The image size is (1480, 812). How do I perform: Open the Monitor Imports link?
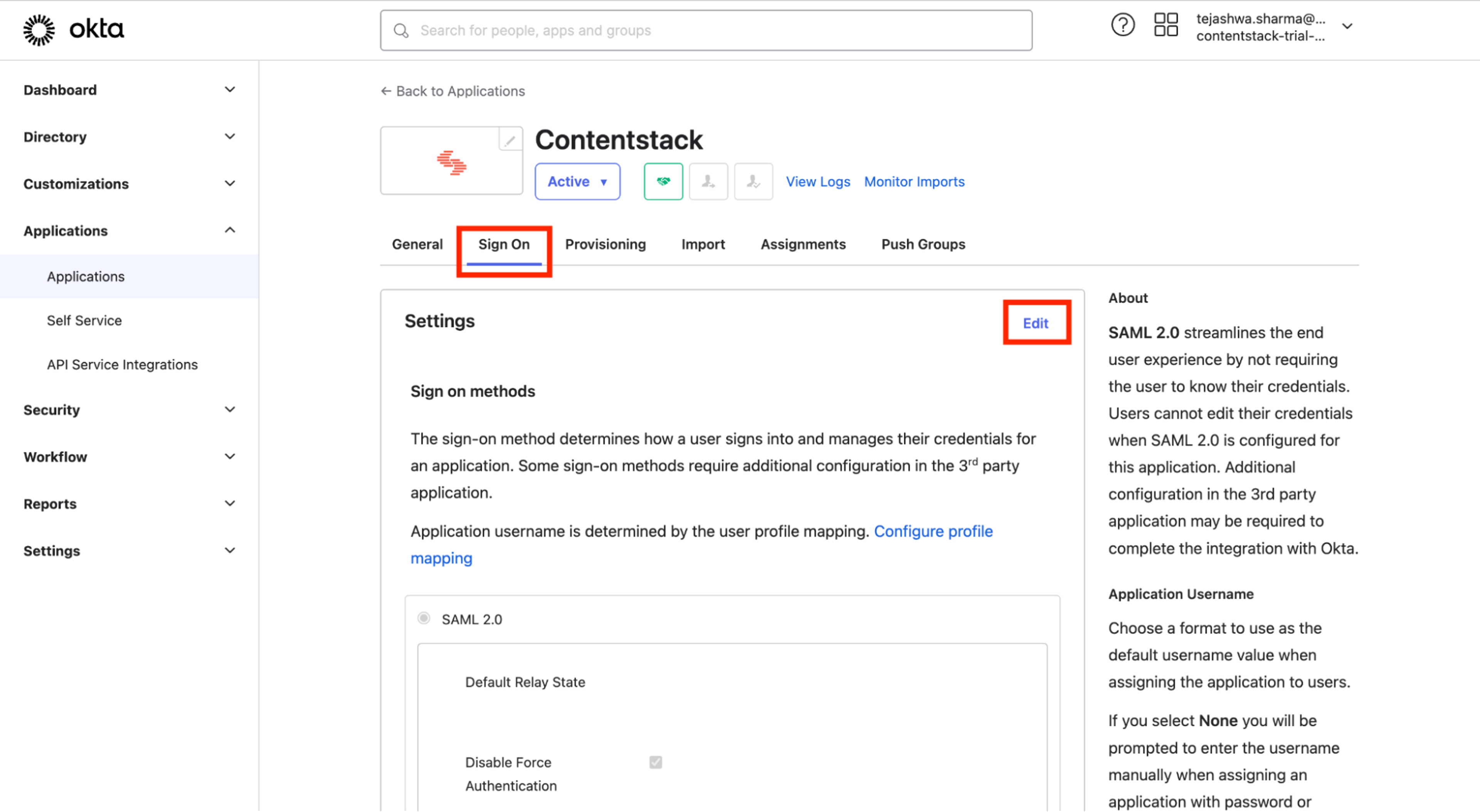click(x=914, y=182)
